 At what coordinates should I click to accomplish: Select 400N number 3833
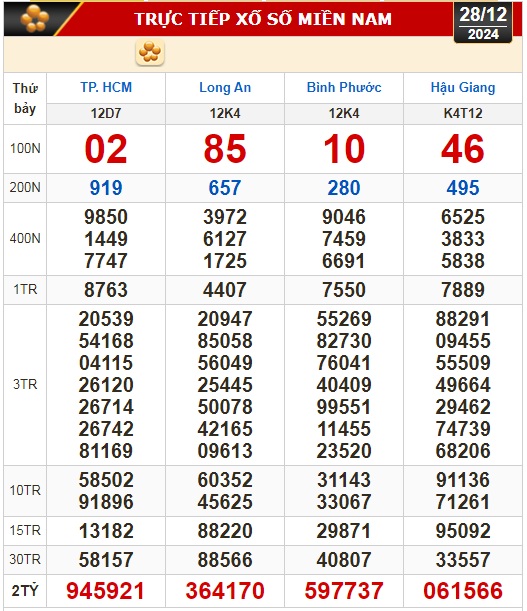tap(463, 239)
